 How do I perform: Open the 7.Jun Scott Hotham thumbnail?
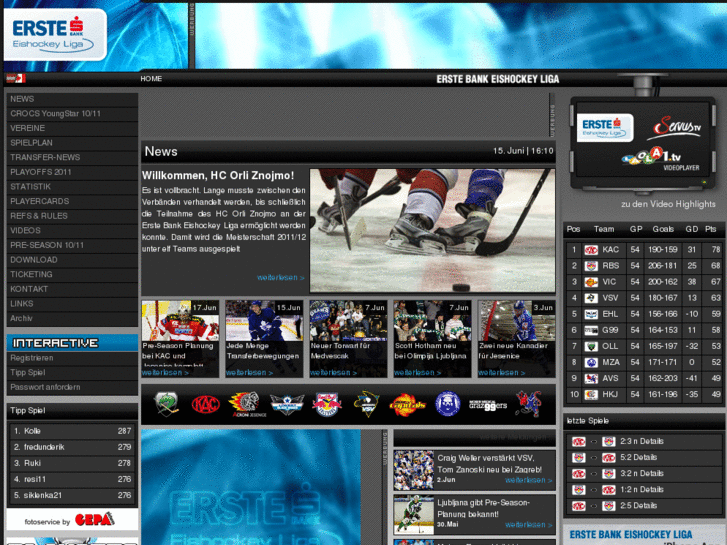pyautogui.click(x=432, y=321)
